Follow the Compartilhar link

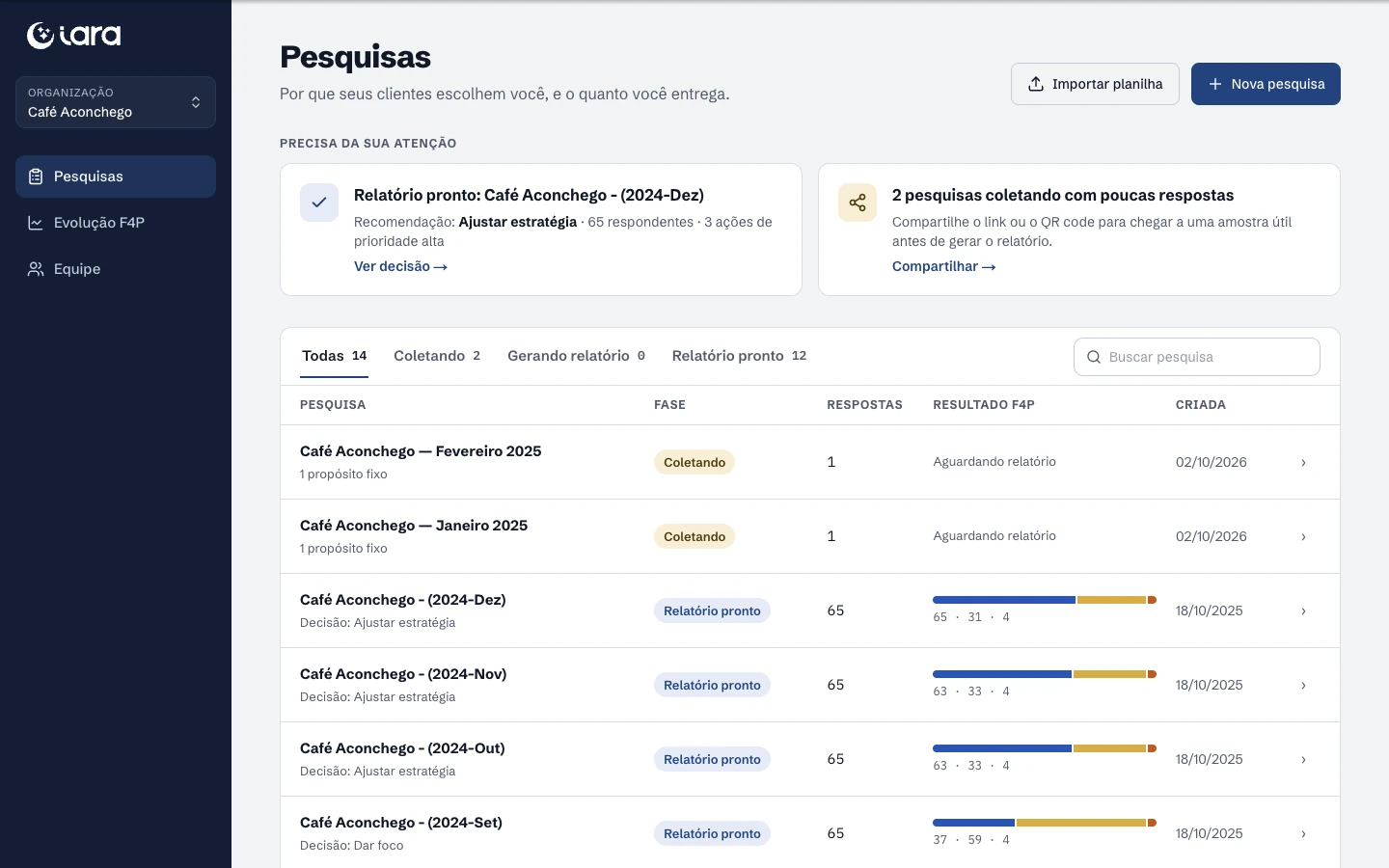pyautogui.click(x=943, y=266)
